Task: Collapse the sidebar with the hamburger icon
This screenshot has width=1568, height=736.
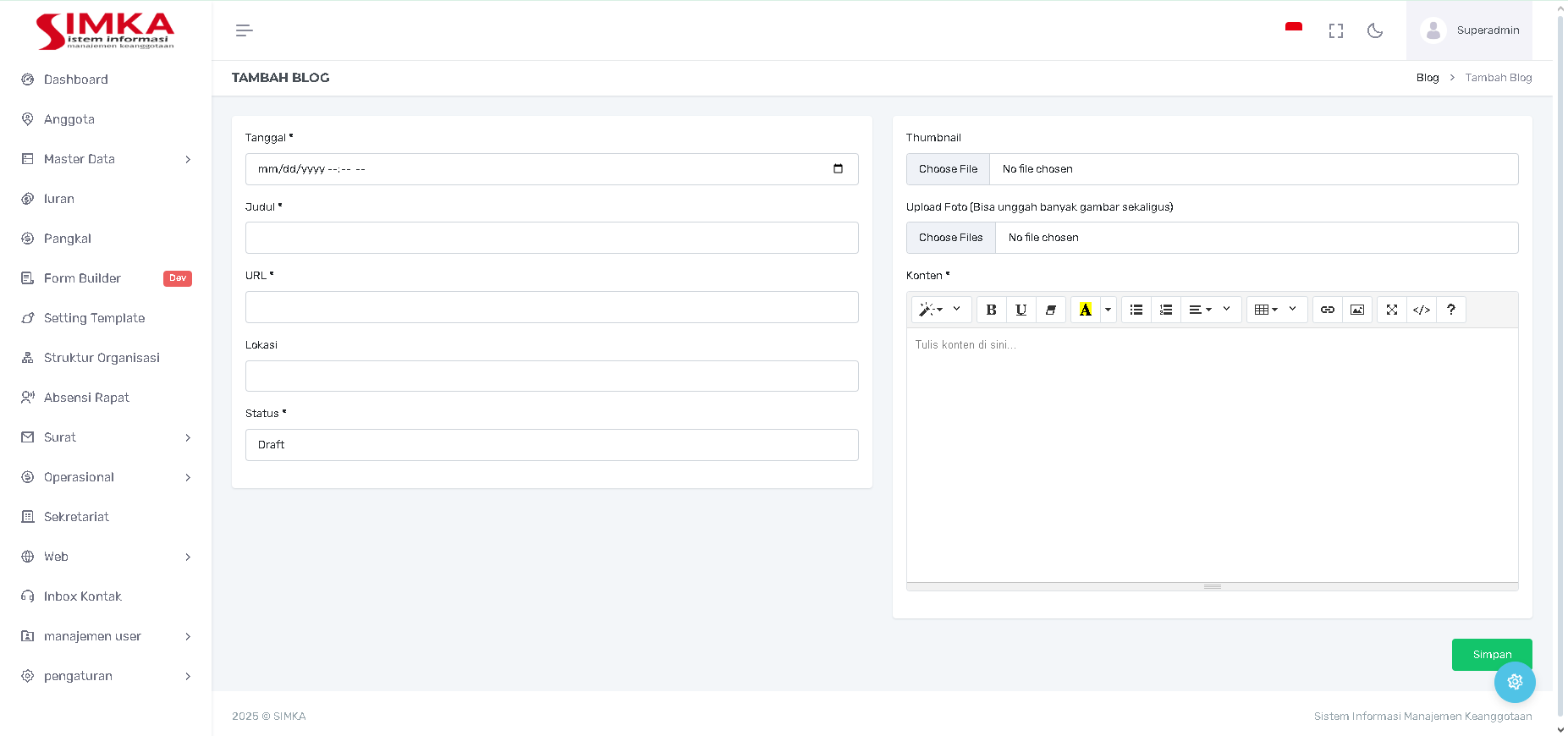Action: tap(244, 30)
